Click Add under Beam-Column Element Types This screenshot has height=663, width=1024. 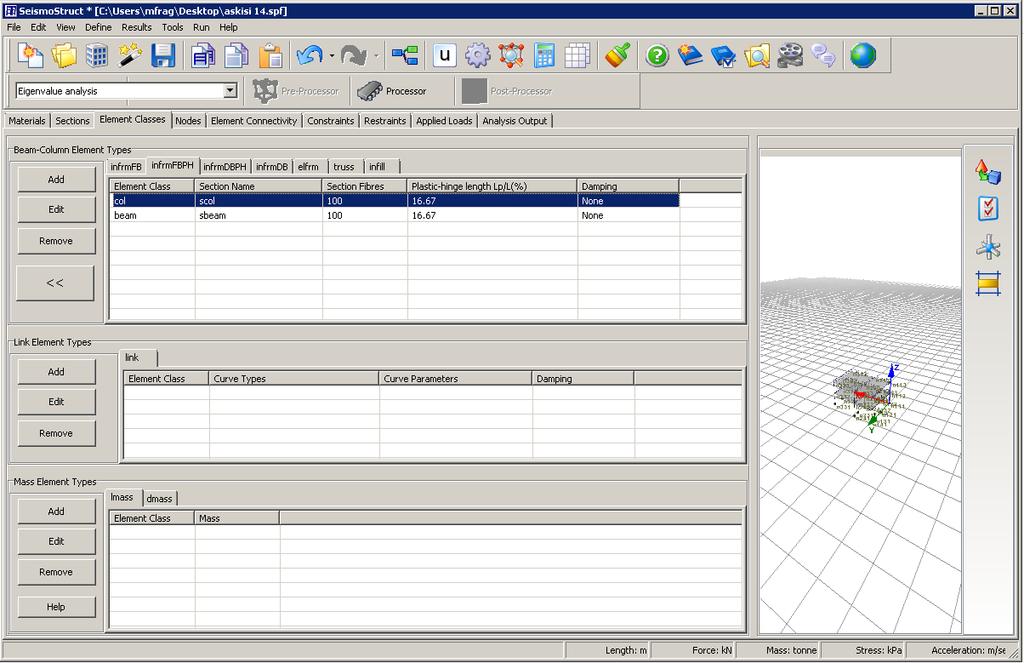tap(56, 180)
